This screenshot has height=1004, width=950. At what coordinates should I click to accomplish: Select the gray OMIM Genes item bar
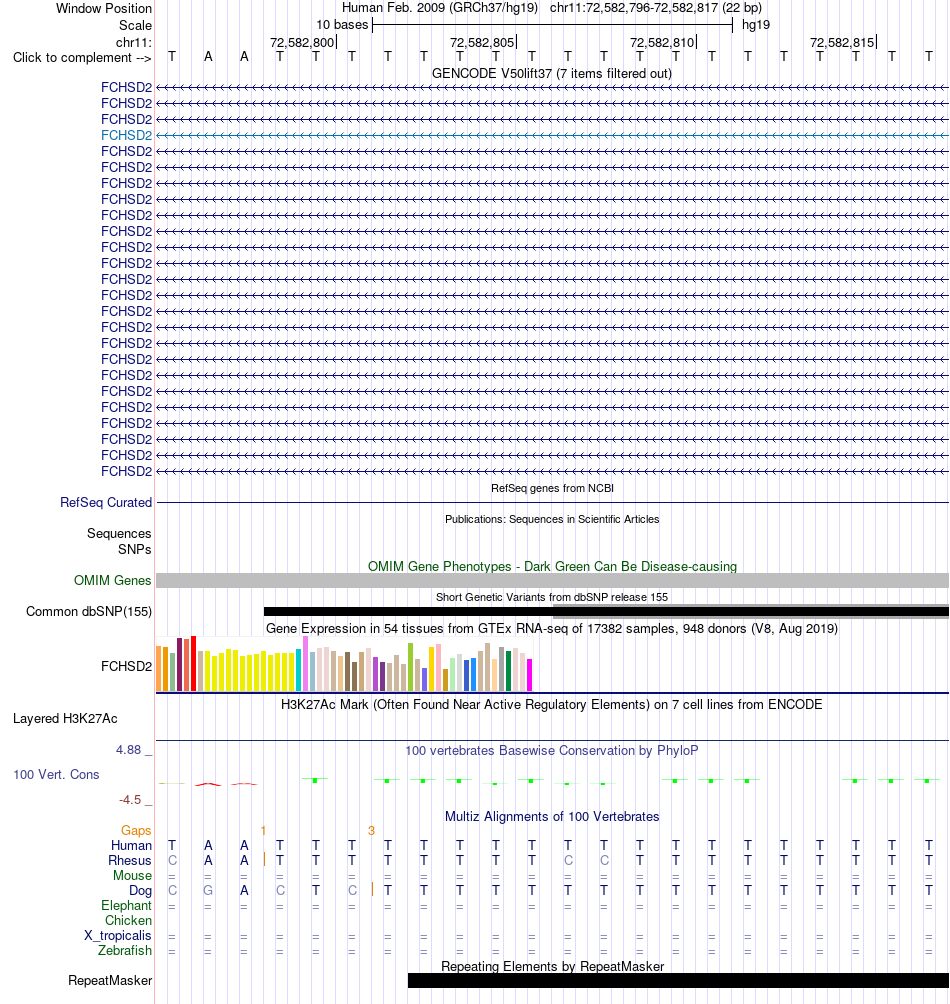click(552, 581)
